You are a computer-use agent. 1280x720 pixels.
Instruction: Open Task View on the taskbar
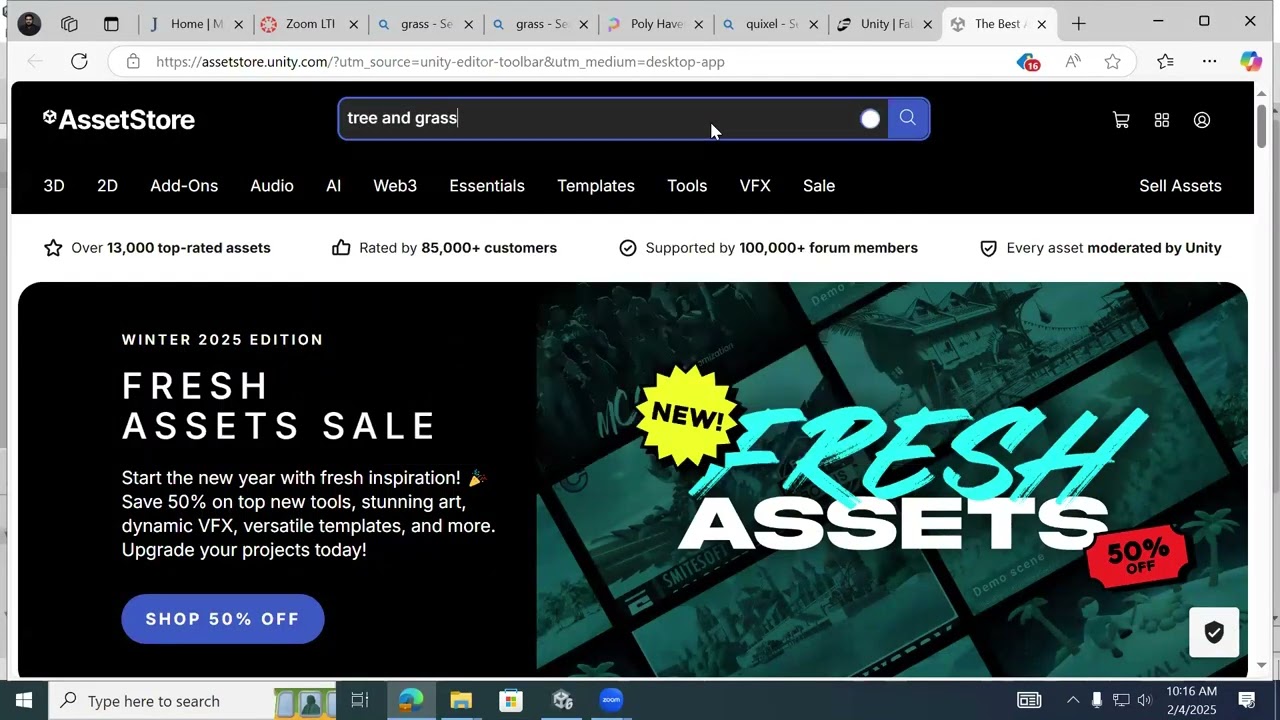coord(360,701)
